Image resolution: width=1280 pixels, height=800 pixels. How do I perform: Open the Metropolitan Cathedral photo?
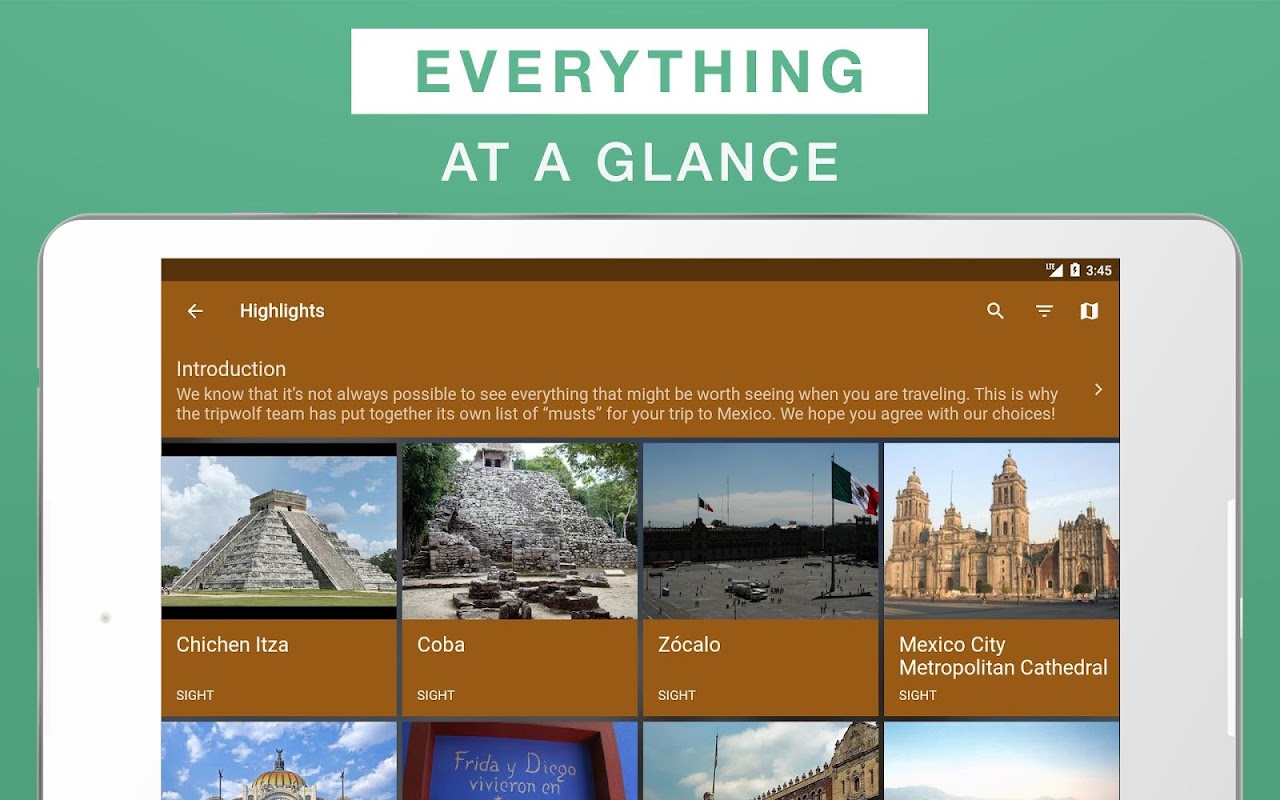(1002, 531)
